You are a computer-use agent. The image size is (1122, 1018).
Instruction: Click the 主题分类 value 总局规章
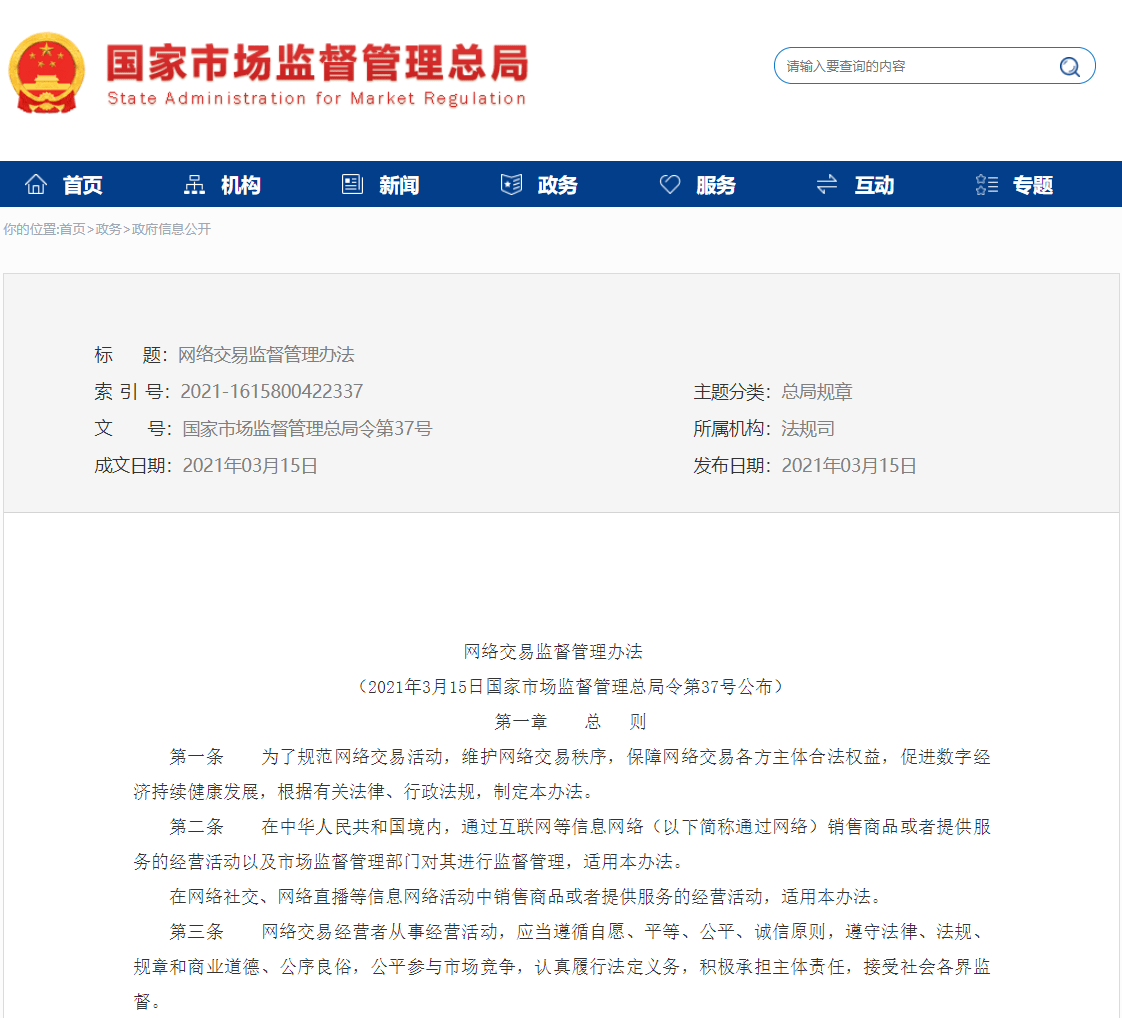click(x=816, y=392)
